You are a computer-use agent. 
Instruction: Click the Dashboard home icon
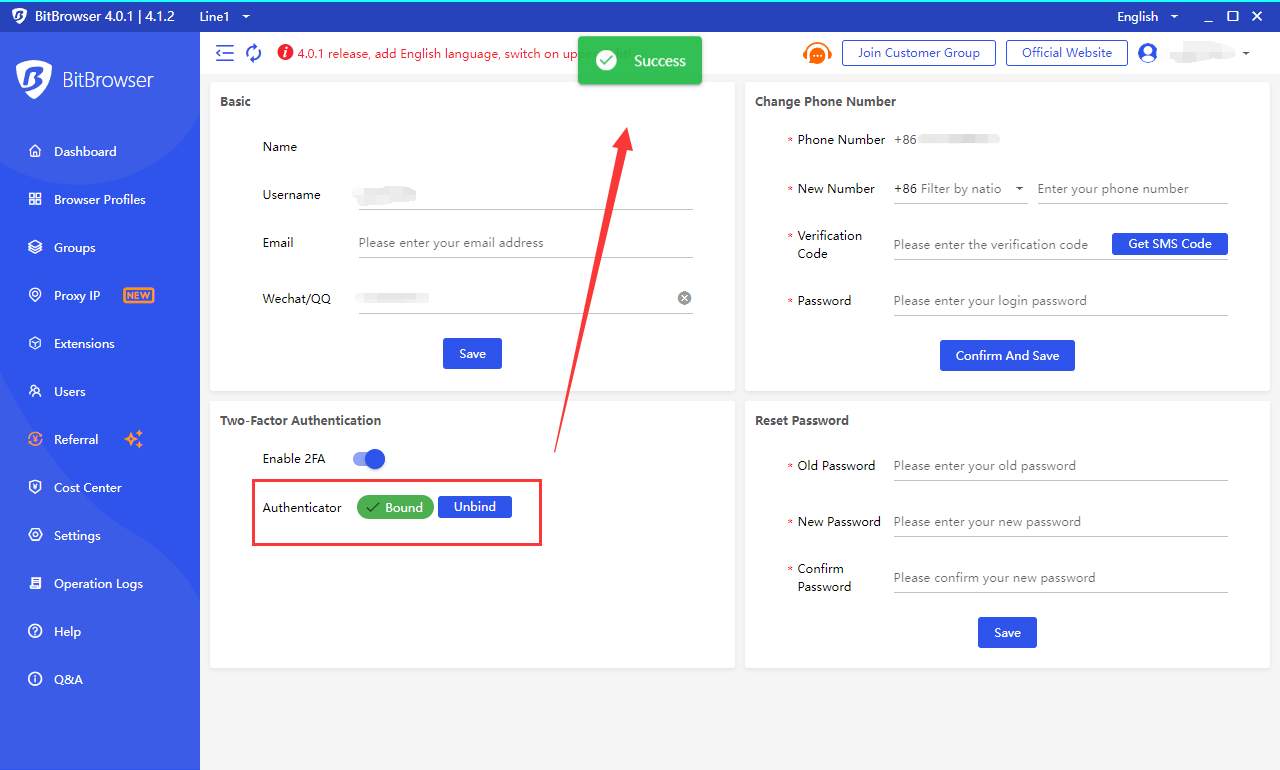point(35,152)
